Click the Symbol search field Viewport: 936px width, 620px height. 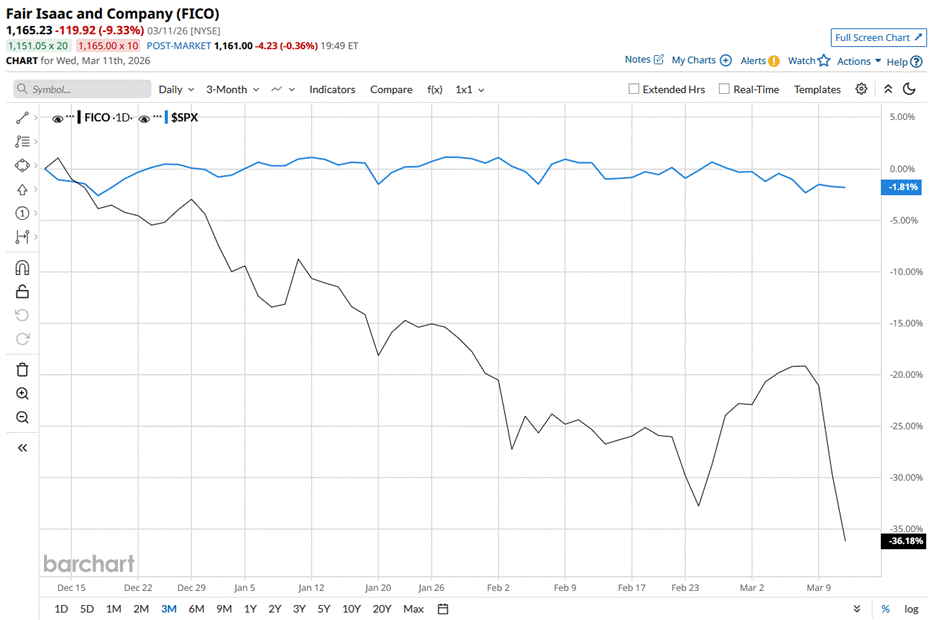pyautogui.click(x=82, y=89)
